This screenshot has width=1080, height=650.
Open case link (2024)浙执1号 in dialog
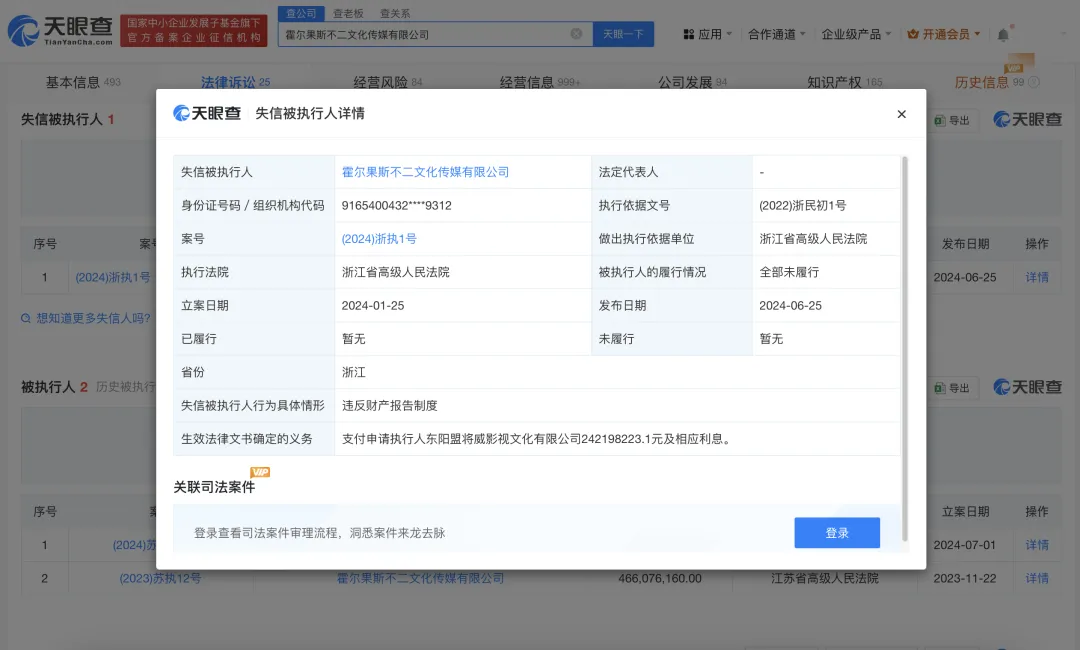379,239
